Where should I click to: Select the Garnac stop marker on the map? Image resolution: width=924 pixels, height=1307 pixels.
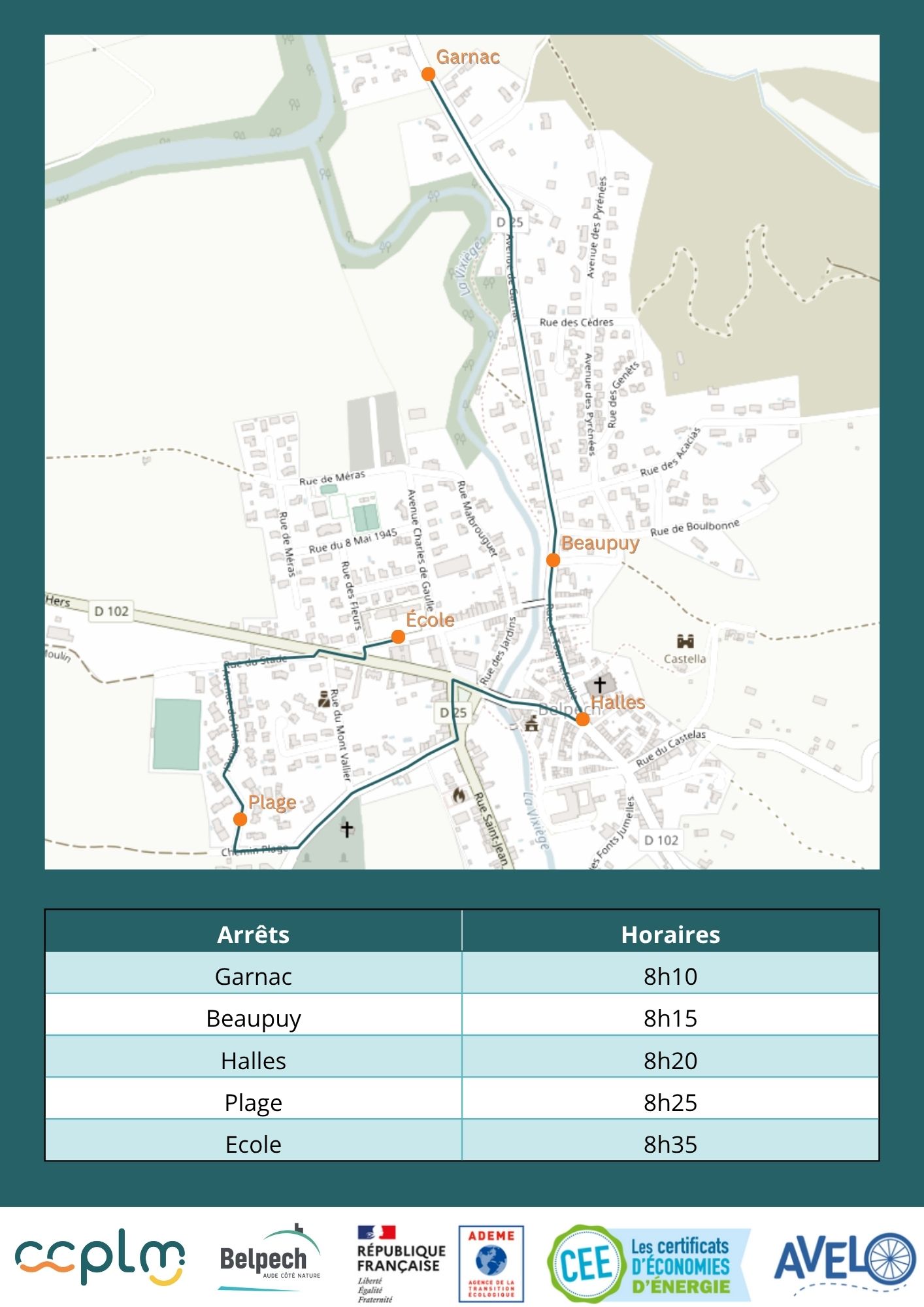428,74
